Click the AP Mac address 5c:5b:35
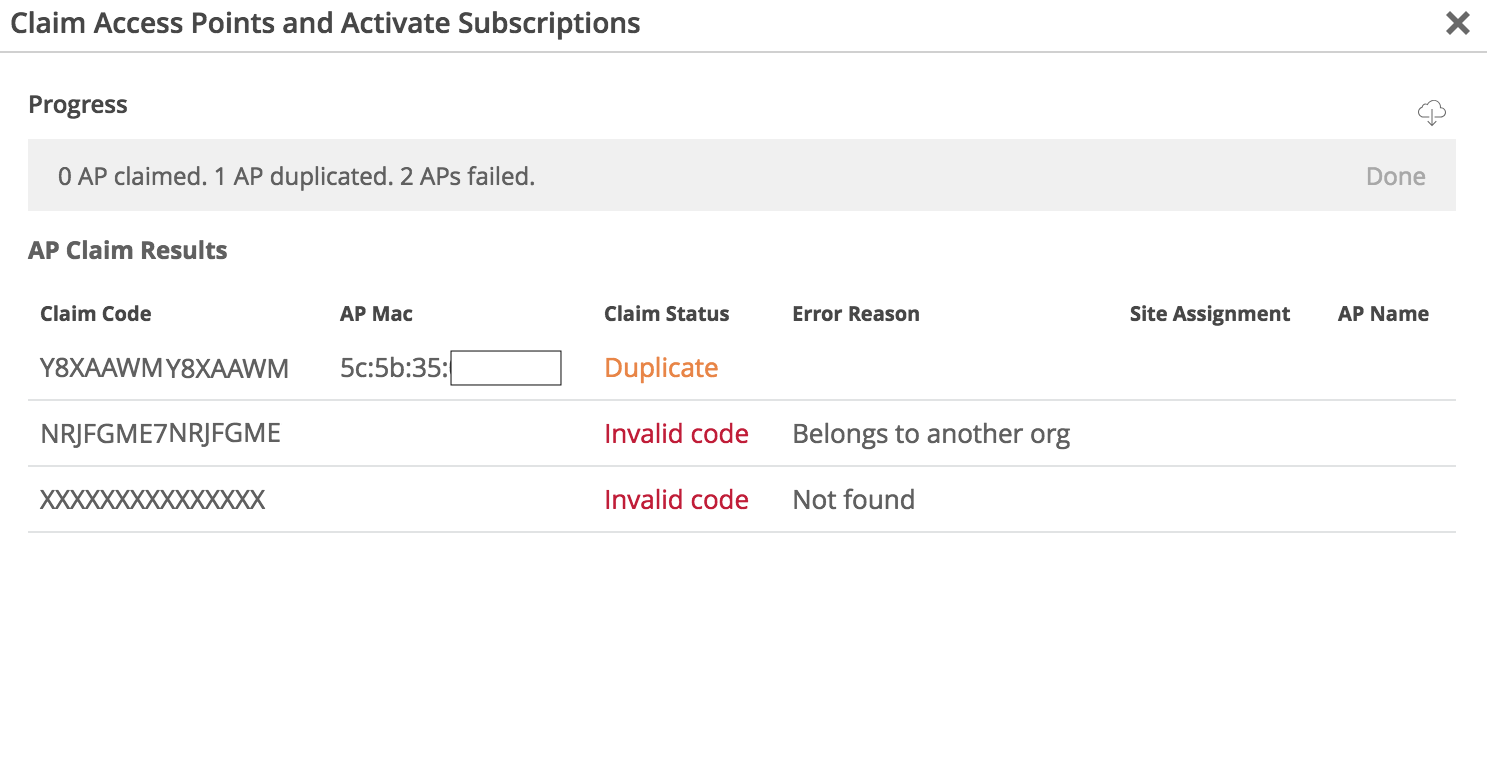Viewport: 1487px width, 775px height. point(396,368)
